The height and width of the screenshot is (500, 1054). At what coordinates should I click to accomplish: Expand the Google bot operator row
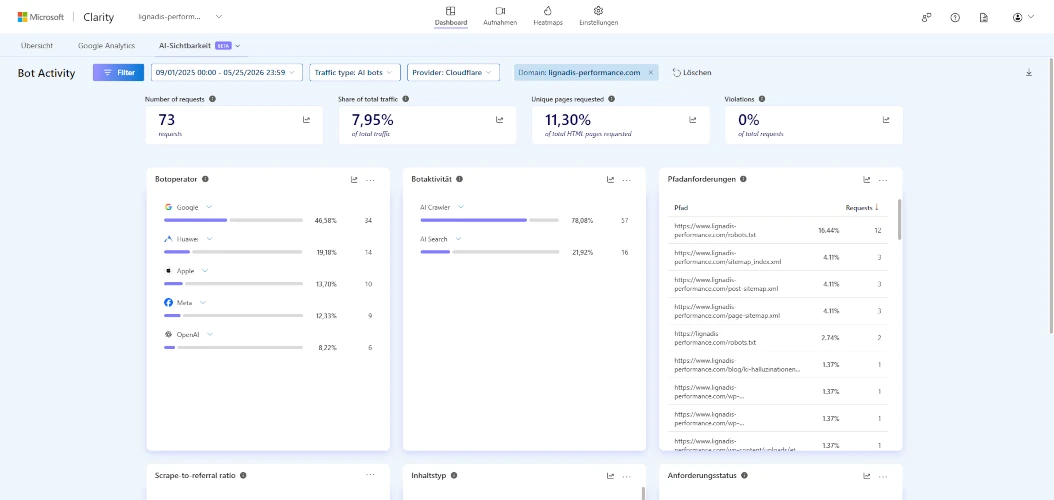click(209, 207)
